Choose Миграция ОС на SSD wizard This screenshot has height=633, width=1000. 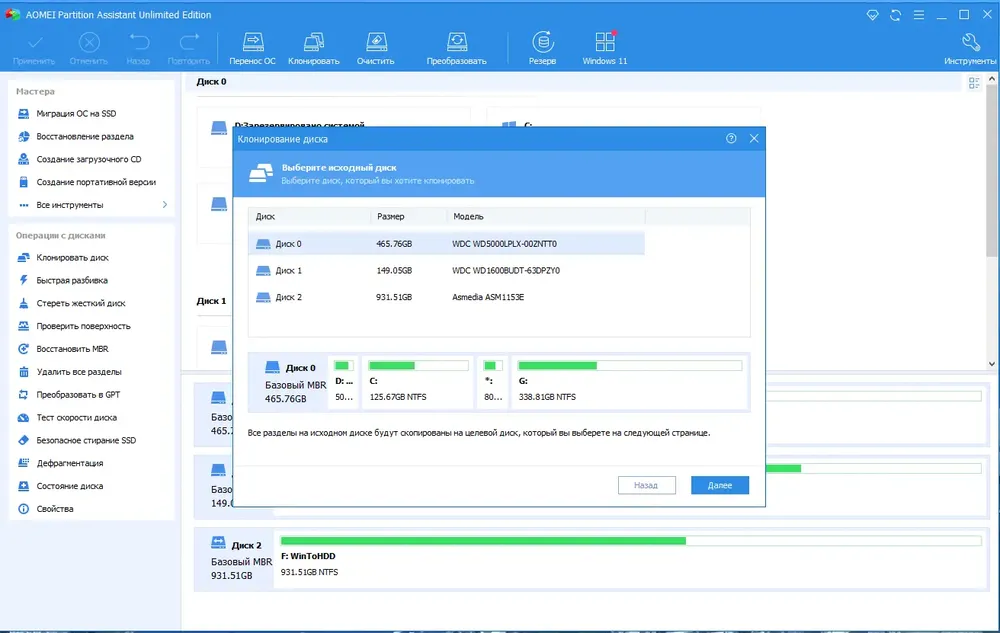tap(76, 113)
